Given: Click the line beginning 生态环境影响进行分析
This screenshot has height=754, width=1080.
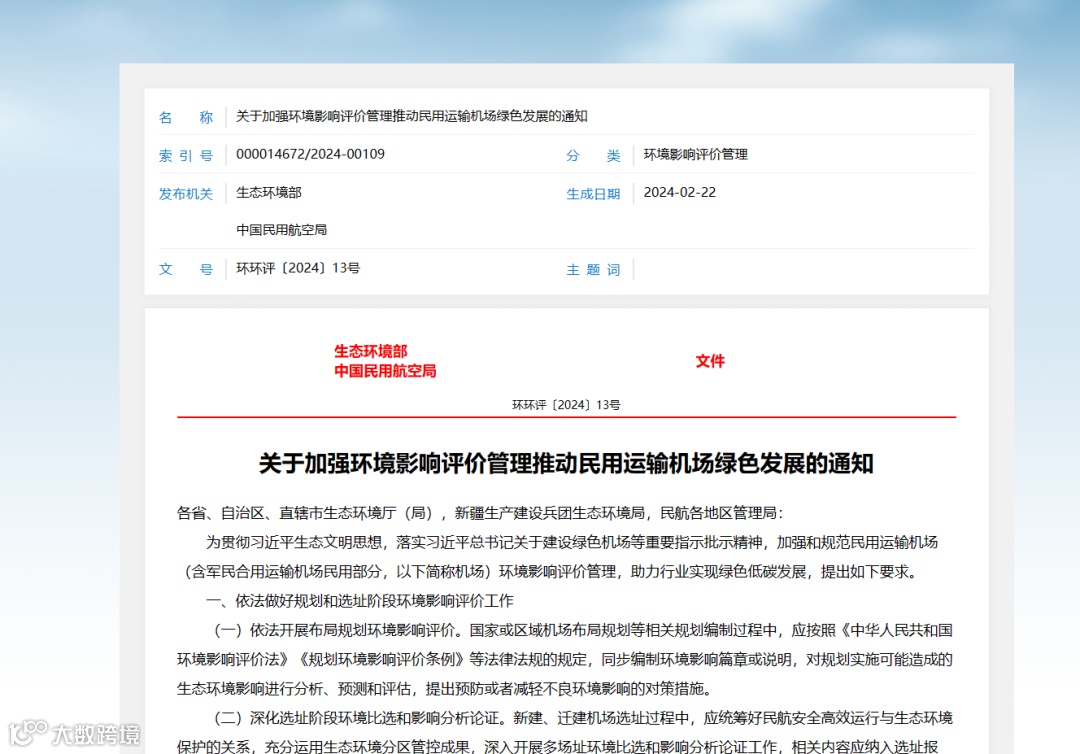Looking at the screenshot, I should coord(446,689).
